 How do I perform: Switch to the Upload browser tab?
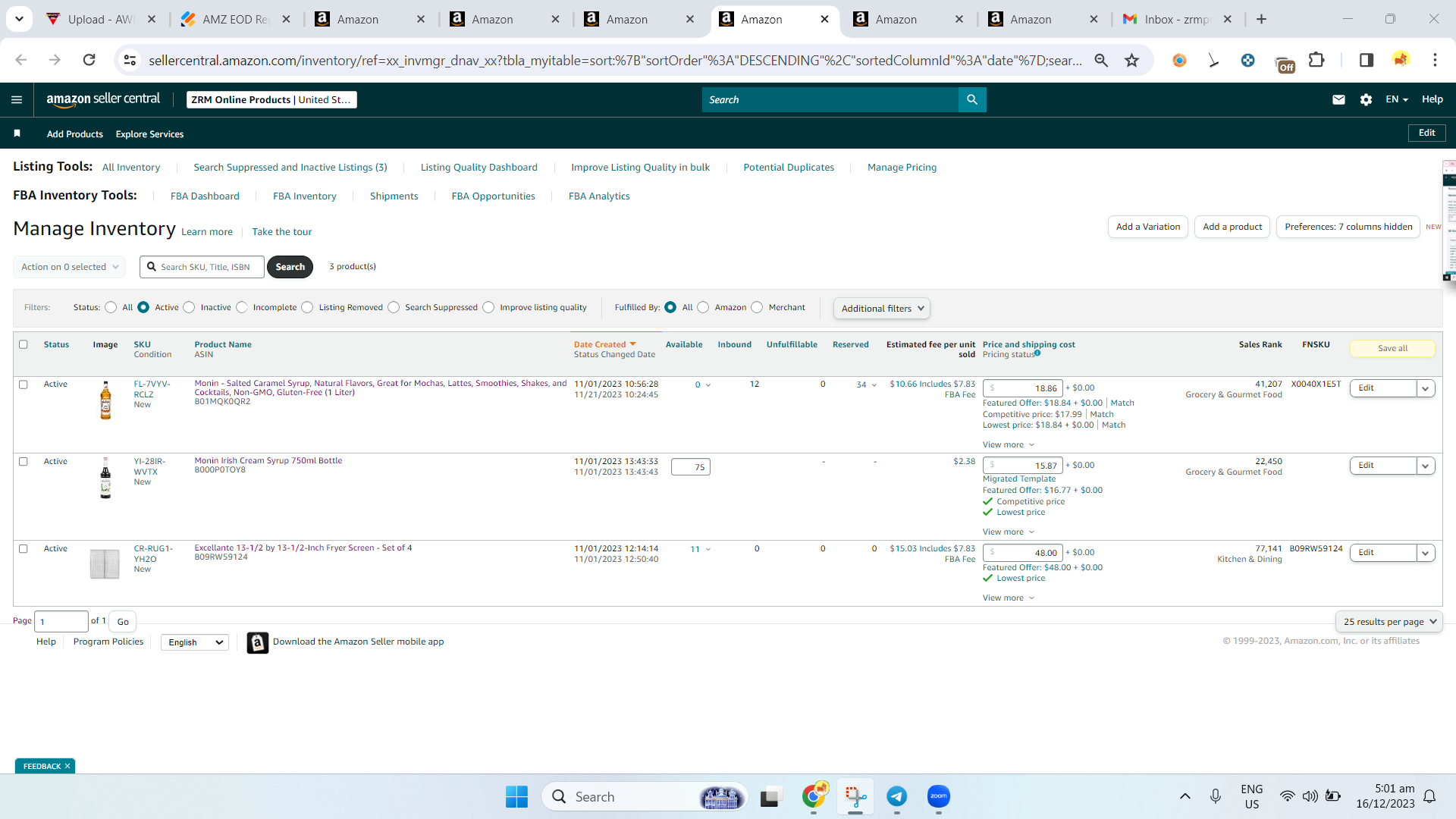(102, 19)
